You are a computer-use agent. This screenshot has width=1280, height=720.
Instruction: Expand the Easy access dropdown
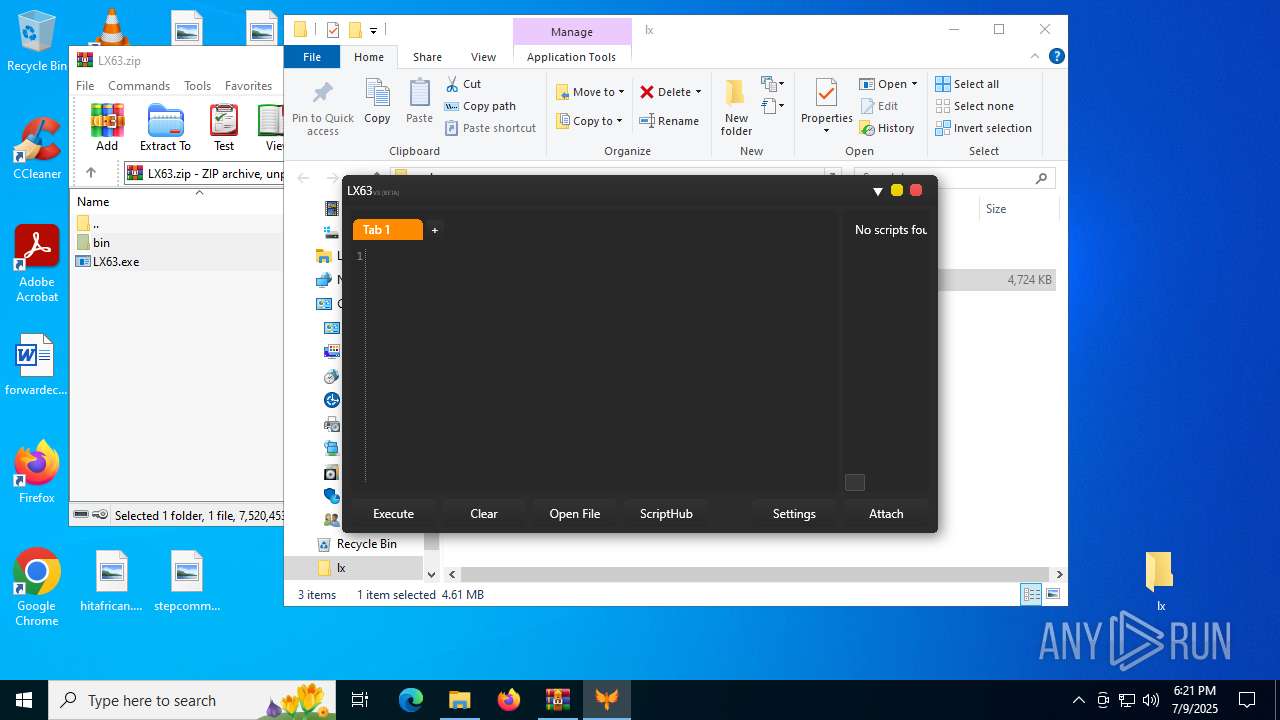(773, 105)
